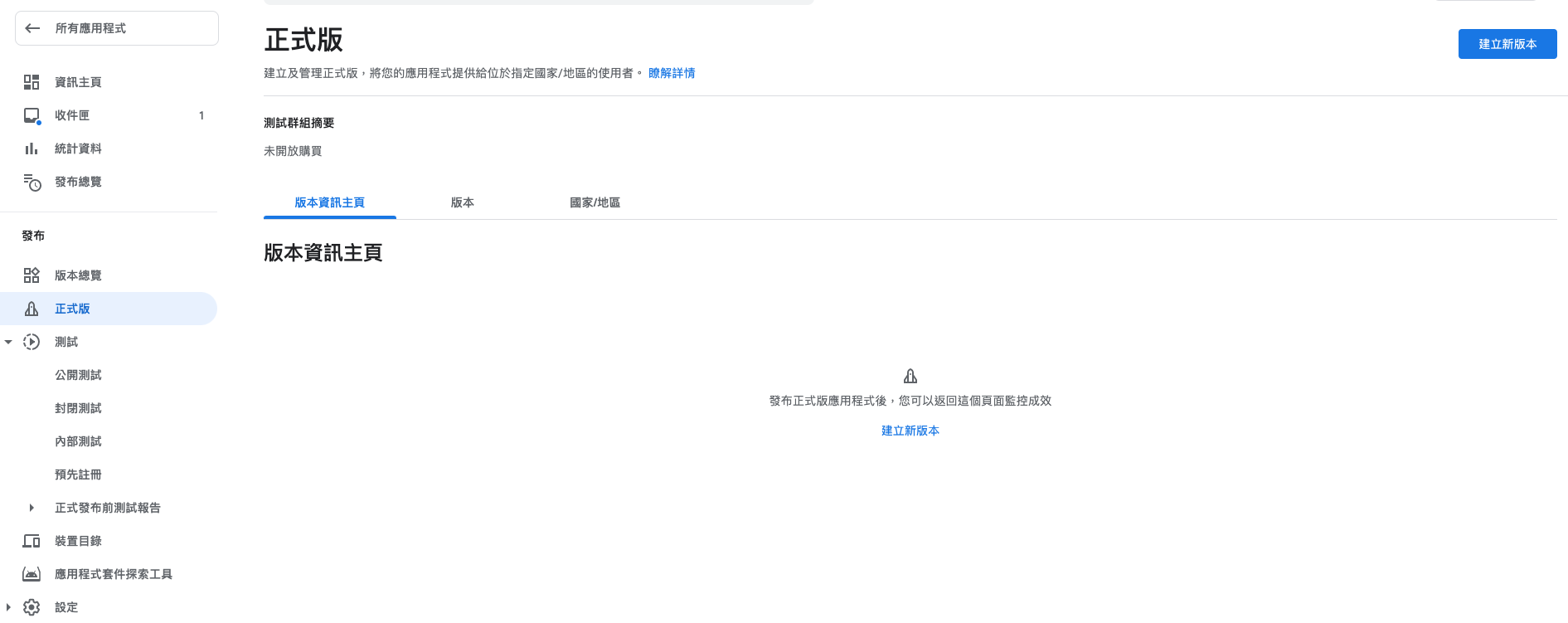The width and height of the screenshot is (1568, 623).
Task: Open 預先註冊 in the sidebar
Action: click(x=78, y=475)
